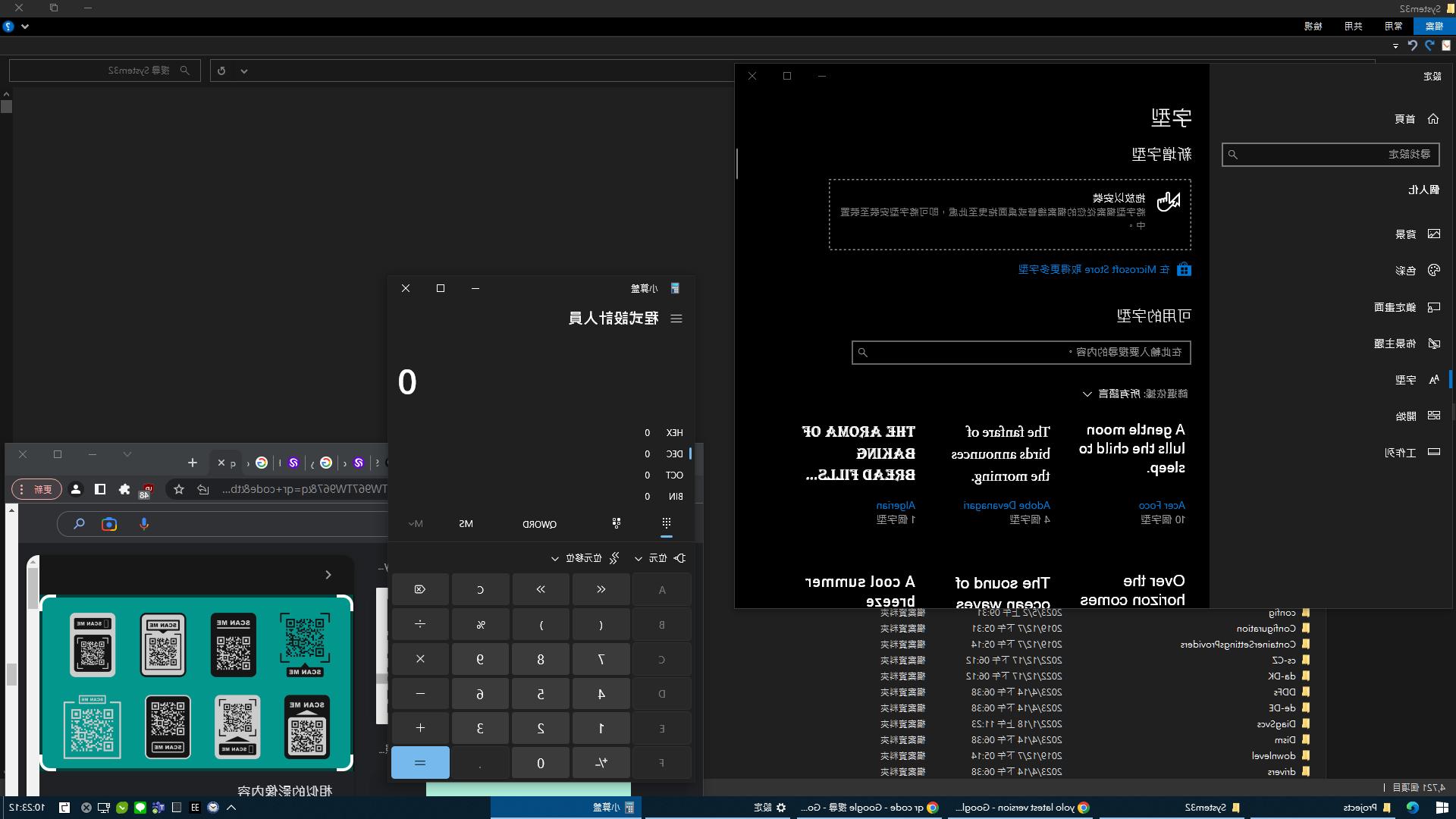Toggle Chrome's side panel icon
Screen dimensions: 1456x819
100,489
